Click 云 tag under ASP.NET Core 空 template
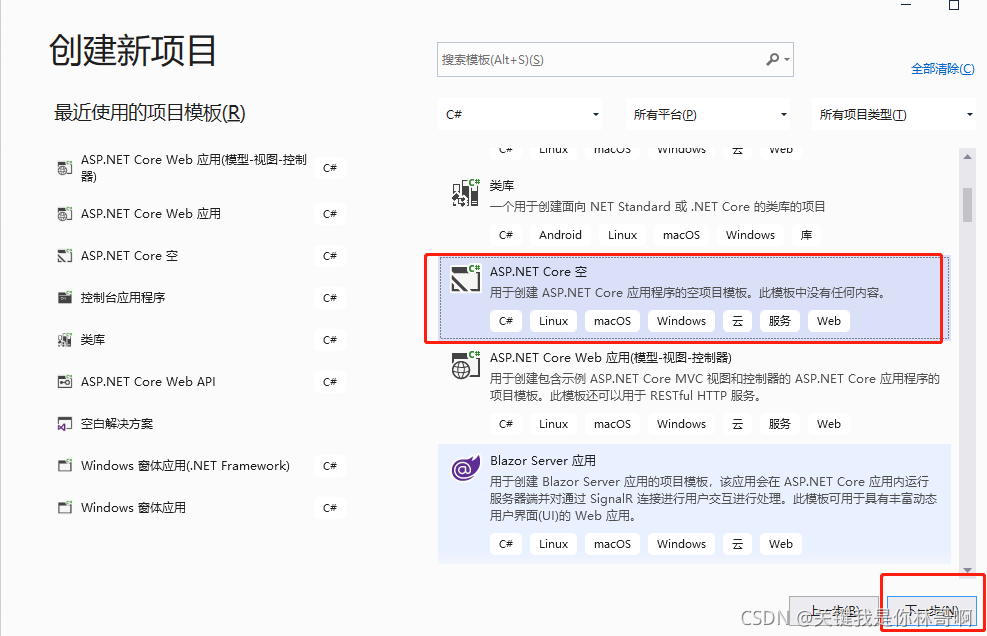Image resolution: width=987 pixels, height=636 pixels. (737, 321)
